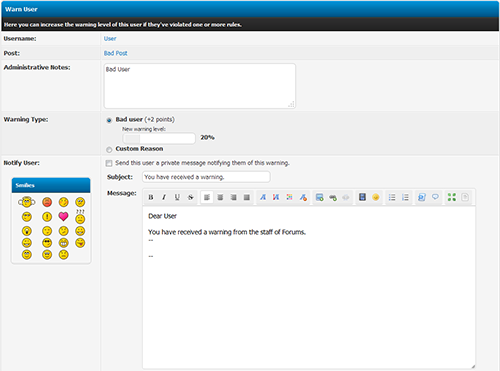Switch editor to view source mode

465,197
